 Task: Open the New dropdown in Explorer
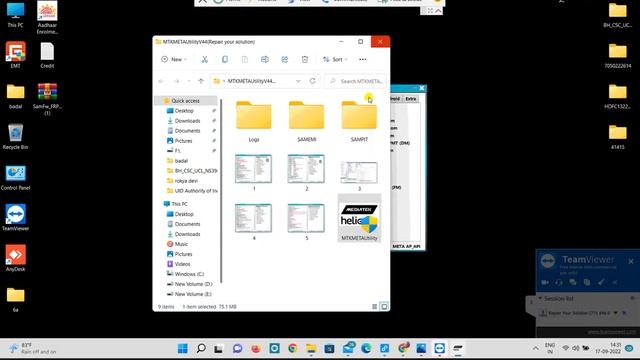[174, 60]
